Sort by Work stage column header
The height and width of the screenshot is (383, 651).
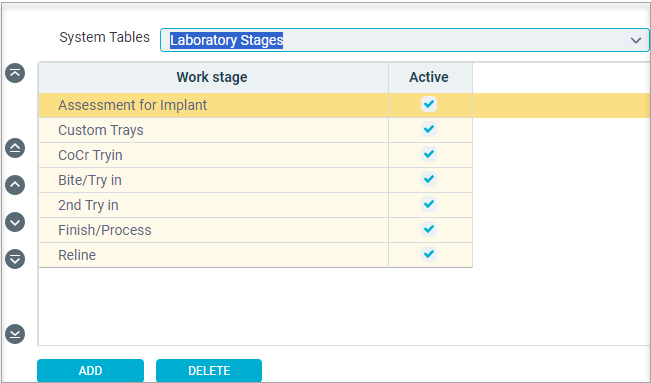tap(213, 78)
